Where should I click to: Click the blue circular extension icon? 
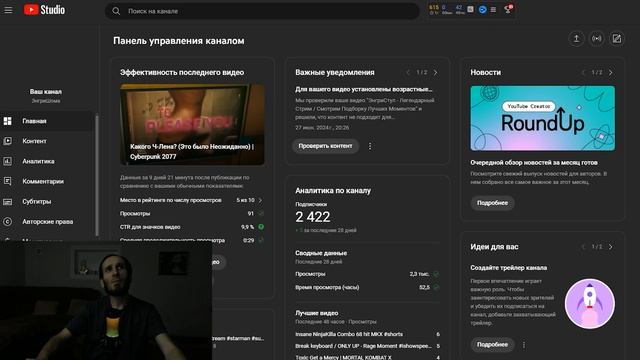[x=482, y=9]
